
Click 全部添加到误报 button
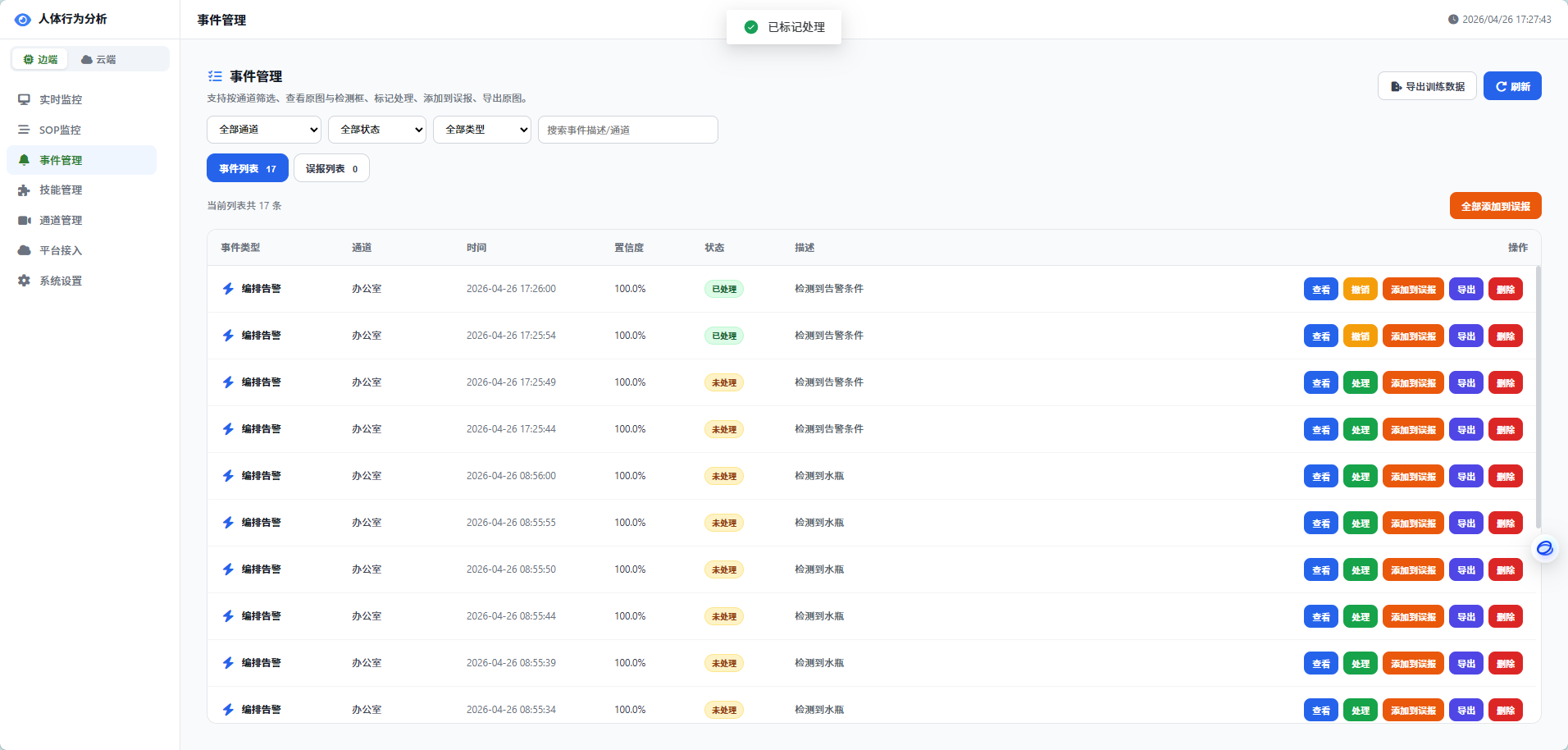tap(1495, 206)
